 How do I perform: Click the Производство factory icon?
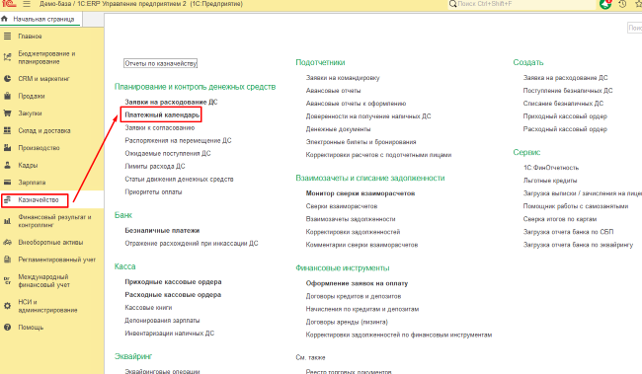point(7,147)
